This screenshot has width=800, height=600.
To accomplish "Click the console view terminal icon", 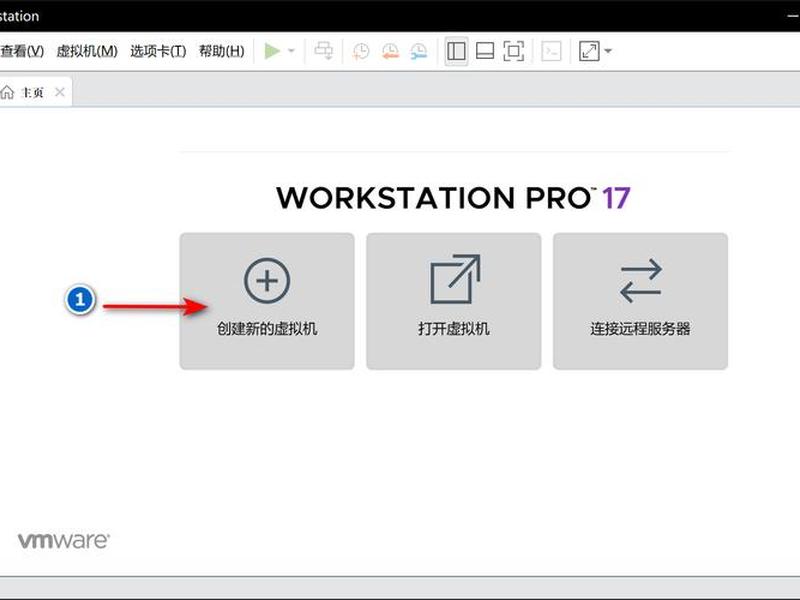I will (551, 51).
